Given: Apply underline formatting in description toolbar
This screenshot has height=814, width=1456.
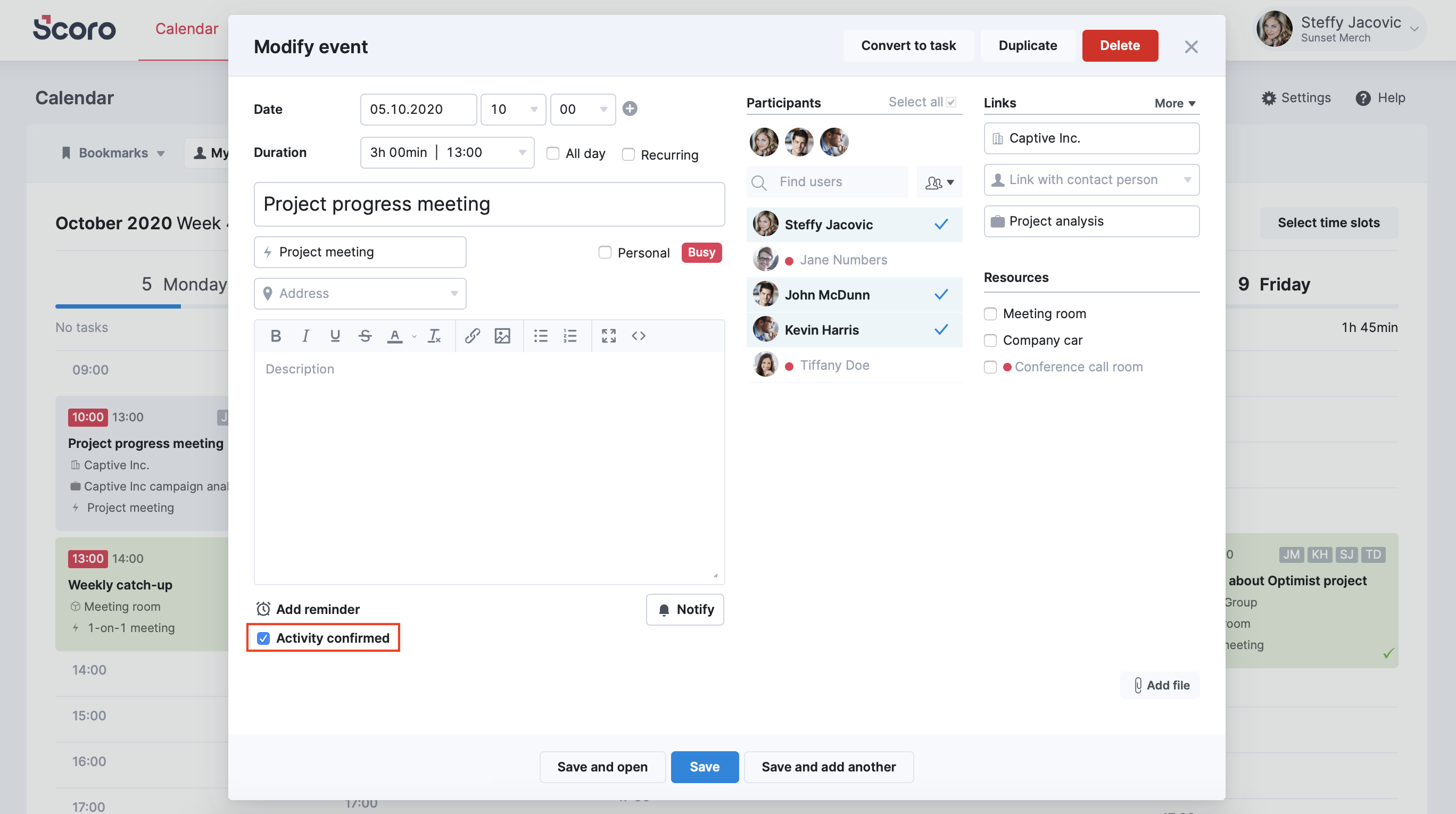Looking at the screenshot, I should click(335, 336).
